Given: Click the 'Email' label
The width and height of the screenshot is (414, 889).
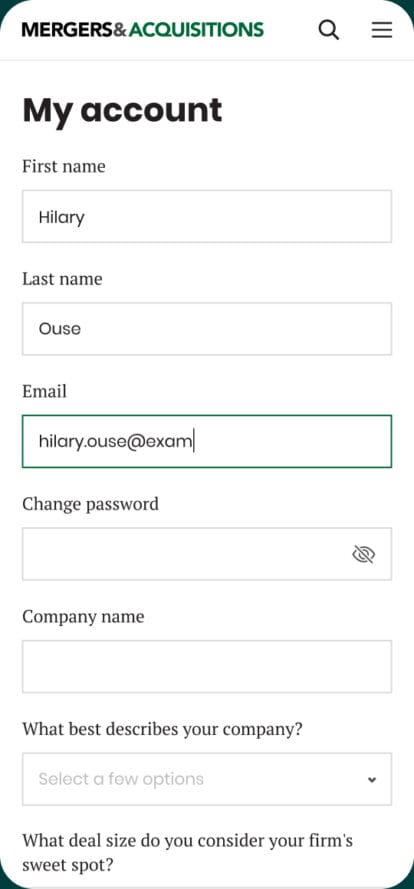Looking at the screenshot, I should click(x=44, y=391).
